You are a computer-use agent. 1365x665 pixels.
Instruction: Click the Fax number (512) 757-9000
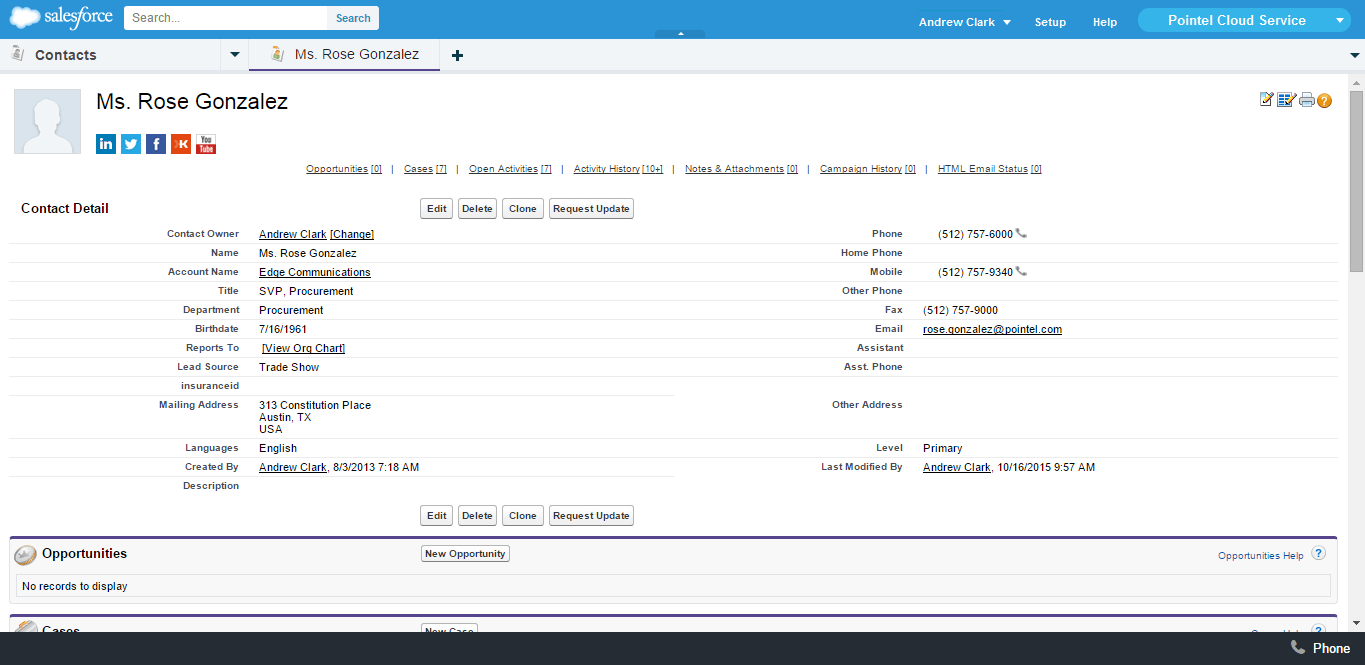960,310
